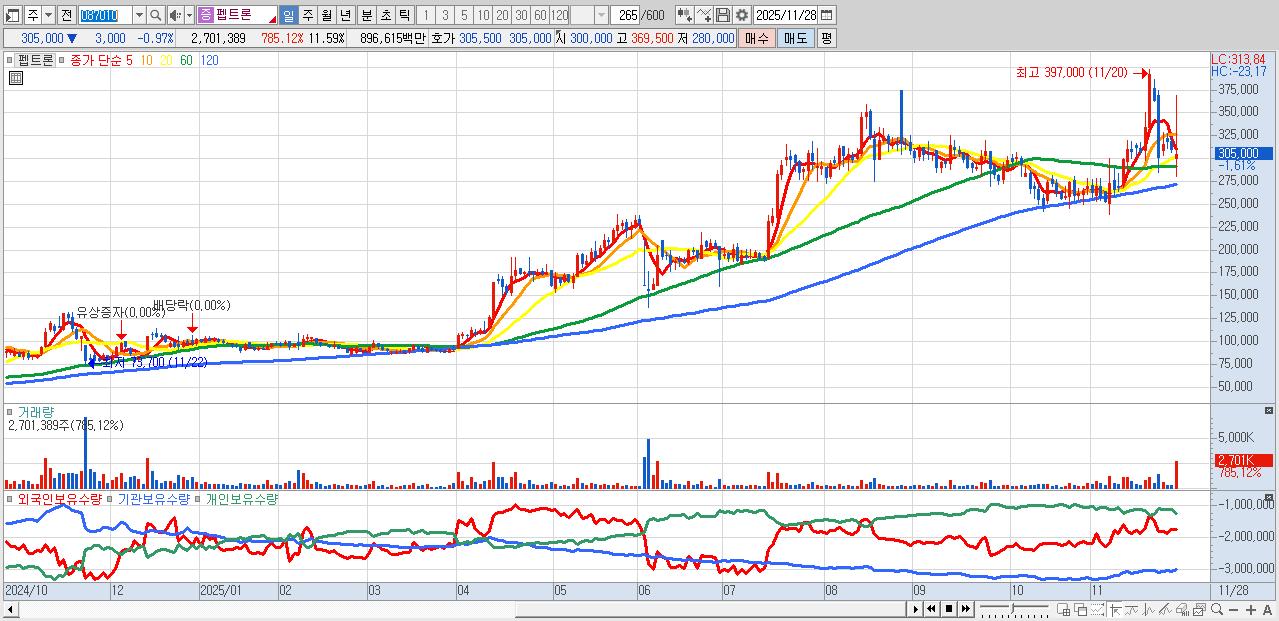The width and height of the screenshot is (1279, 621).
Task: Select interval 30 button
Action: click(521, 15)
